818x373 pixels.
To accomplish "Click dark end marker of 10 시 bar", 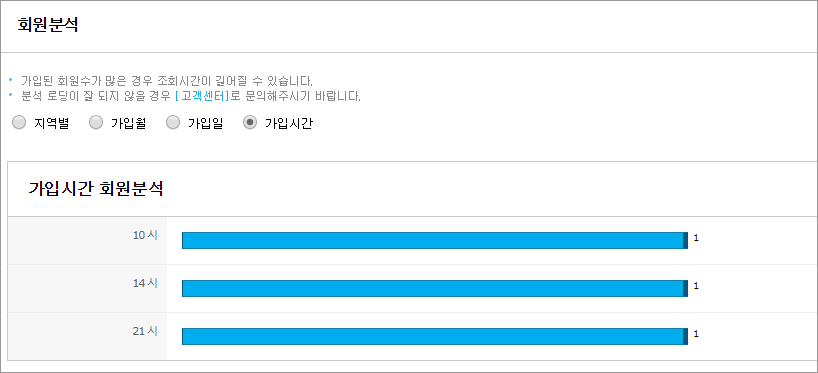I will [685, 240].
